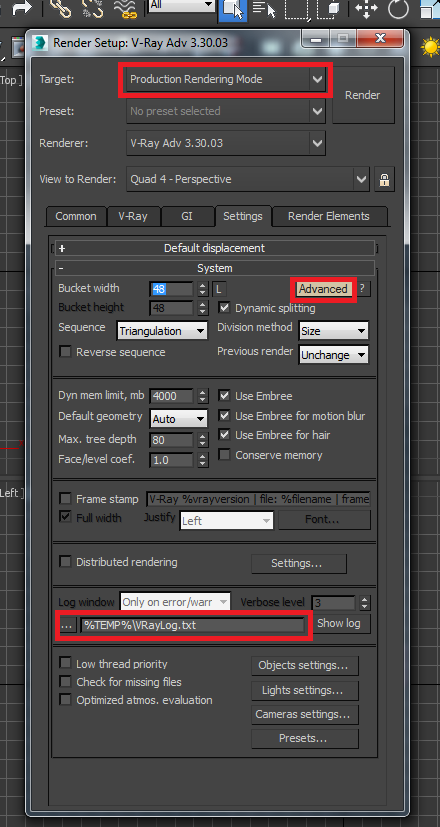Select the Select and Link tool

point(60,8)
